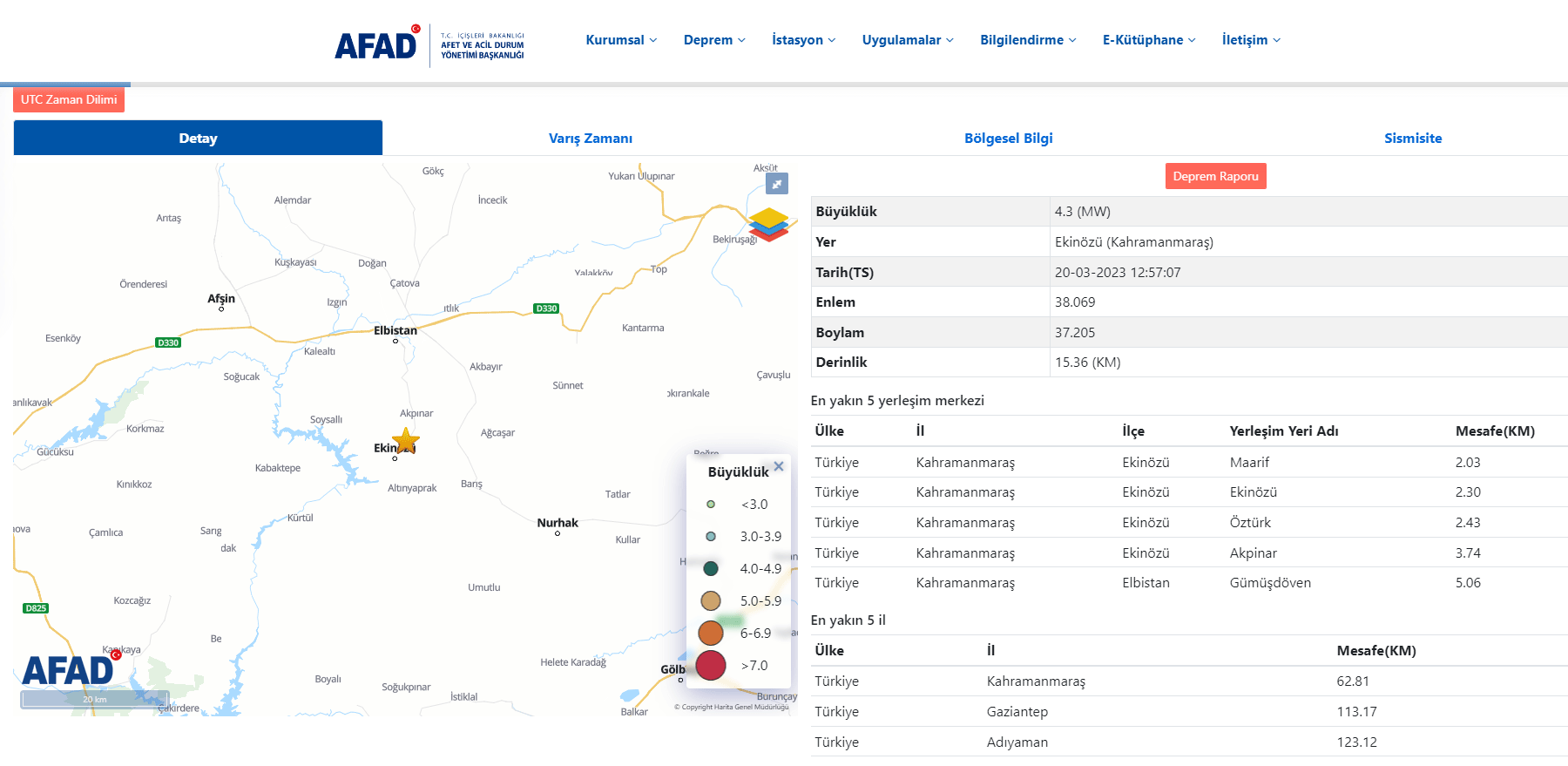Open the Bilgilendirme dropdown menu
The width and height of the screenshot is (1568, 766).
click(1028, 40)
